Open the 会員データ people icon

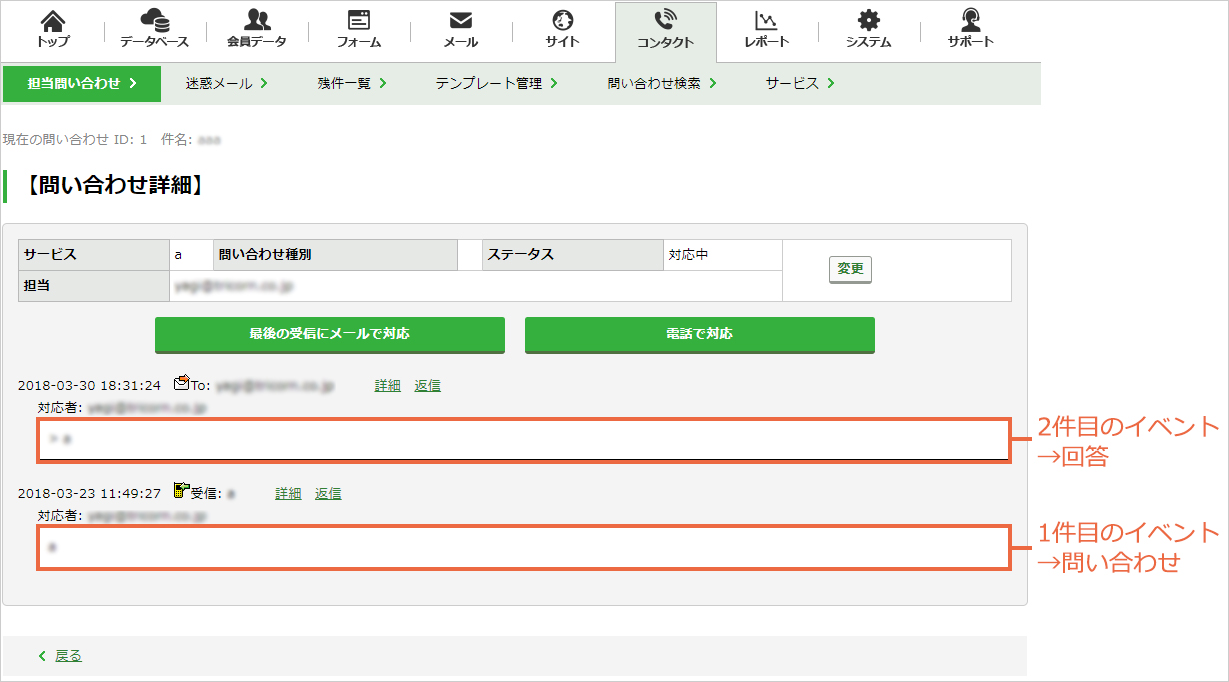pos(256,20)
